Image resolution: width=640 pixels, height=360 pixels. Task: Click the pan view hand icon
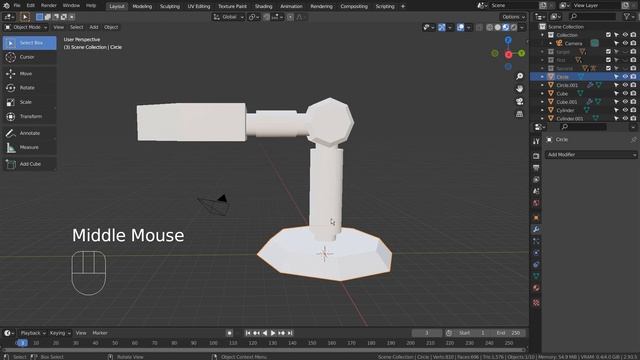pos(519,89)
